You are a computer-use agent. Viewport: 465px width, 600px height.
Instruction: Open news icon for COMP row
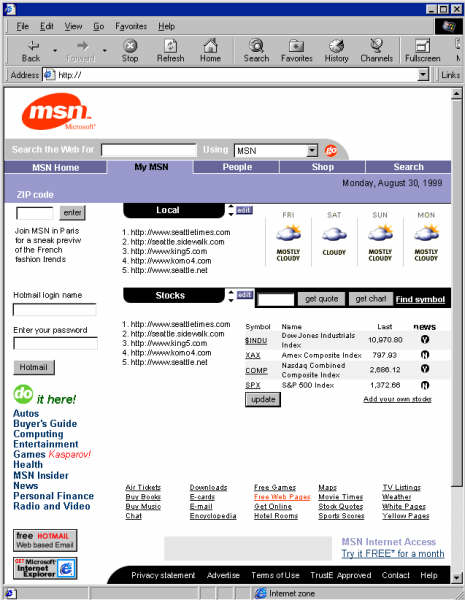[425, 369]
